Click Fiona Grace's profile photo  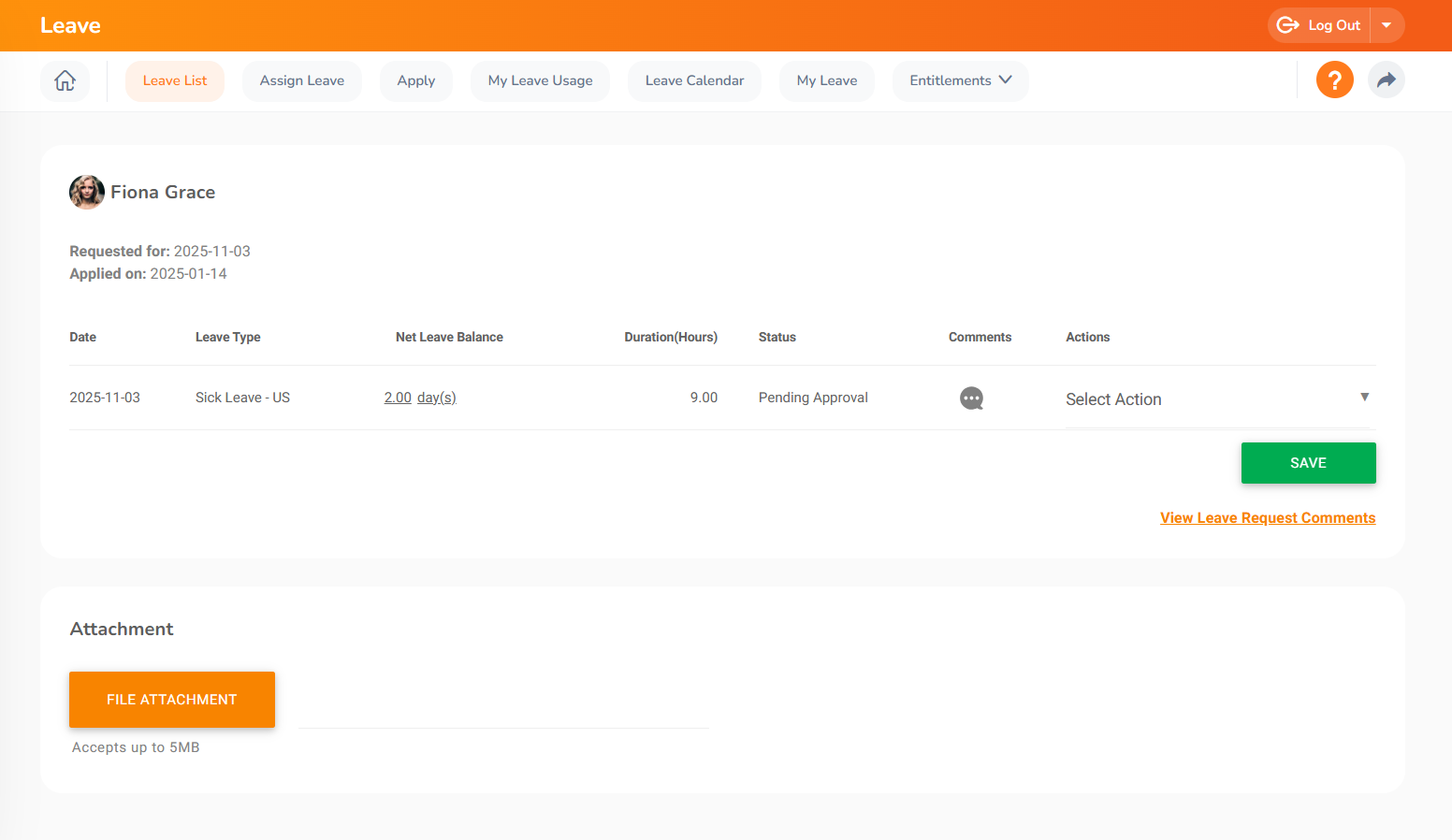coord(86,192)
